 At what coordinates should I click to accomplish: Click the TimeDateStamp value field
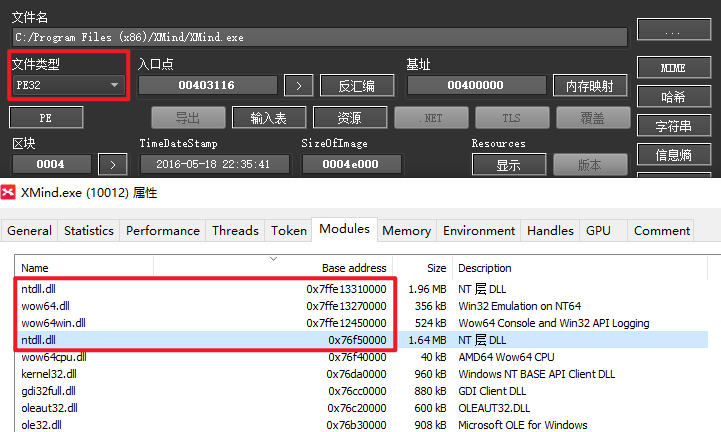coord(214,164)
